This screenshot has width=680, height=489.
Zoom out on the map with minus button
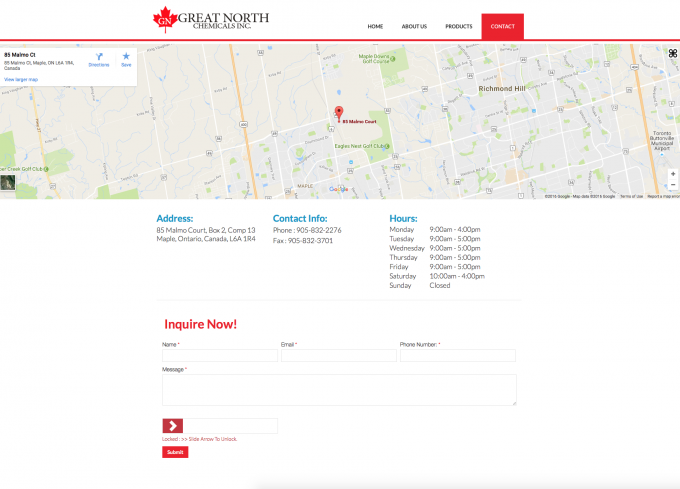672,185
